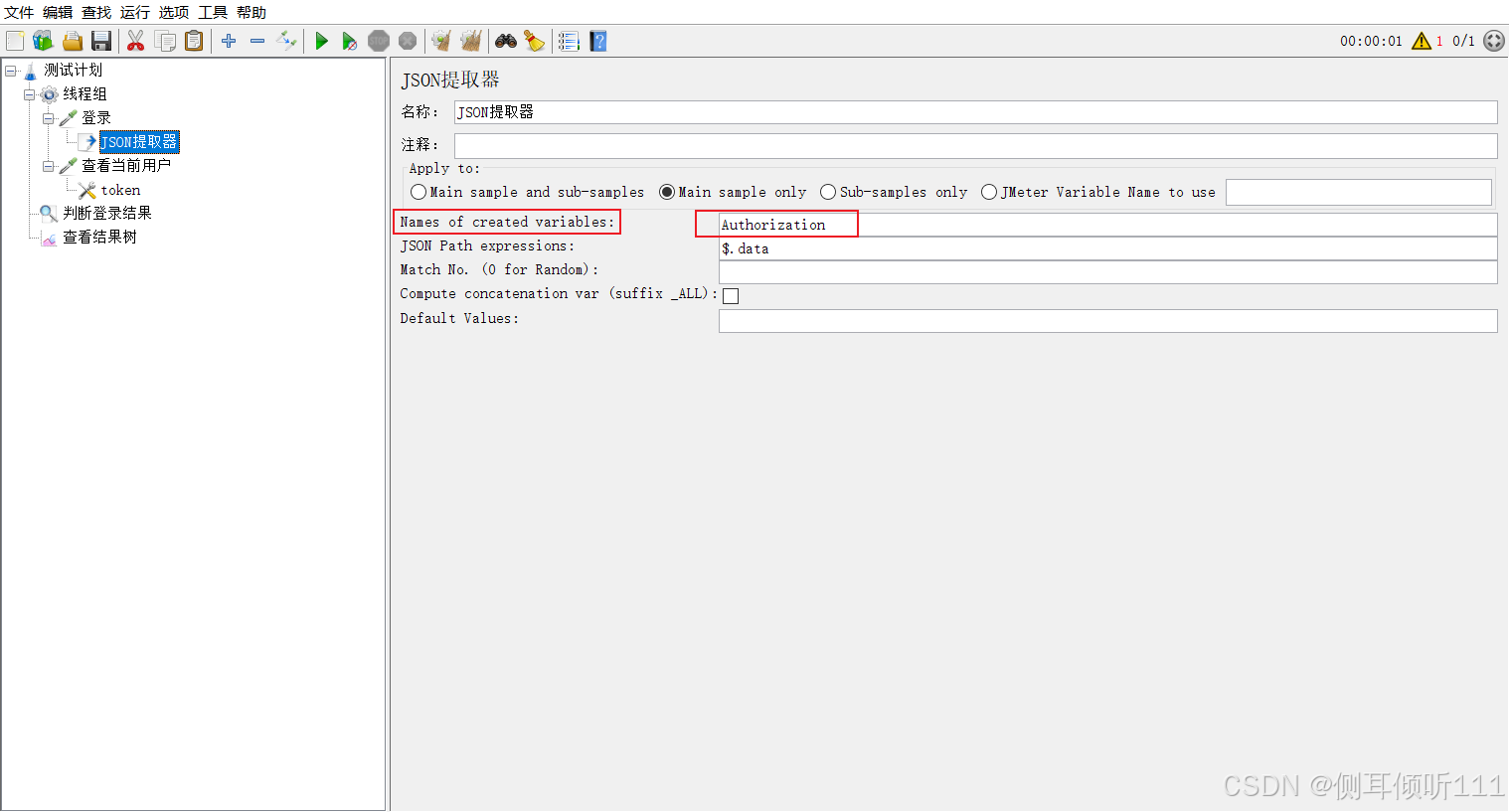1509x812 pixels.
Task: Open Search with binoculars icon
Action: (x=506, y=41)
